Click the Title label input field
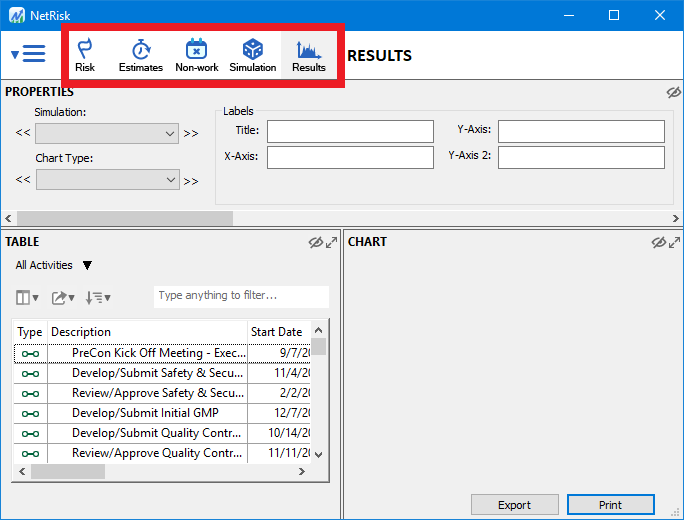Viewport: 684px width, 520px height. [350, 131]
